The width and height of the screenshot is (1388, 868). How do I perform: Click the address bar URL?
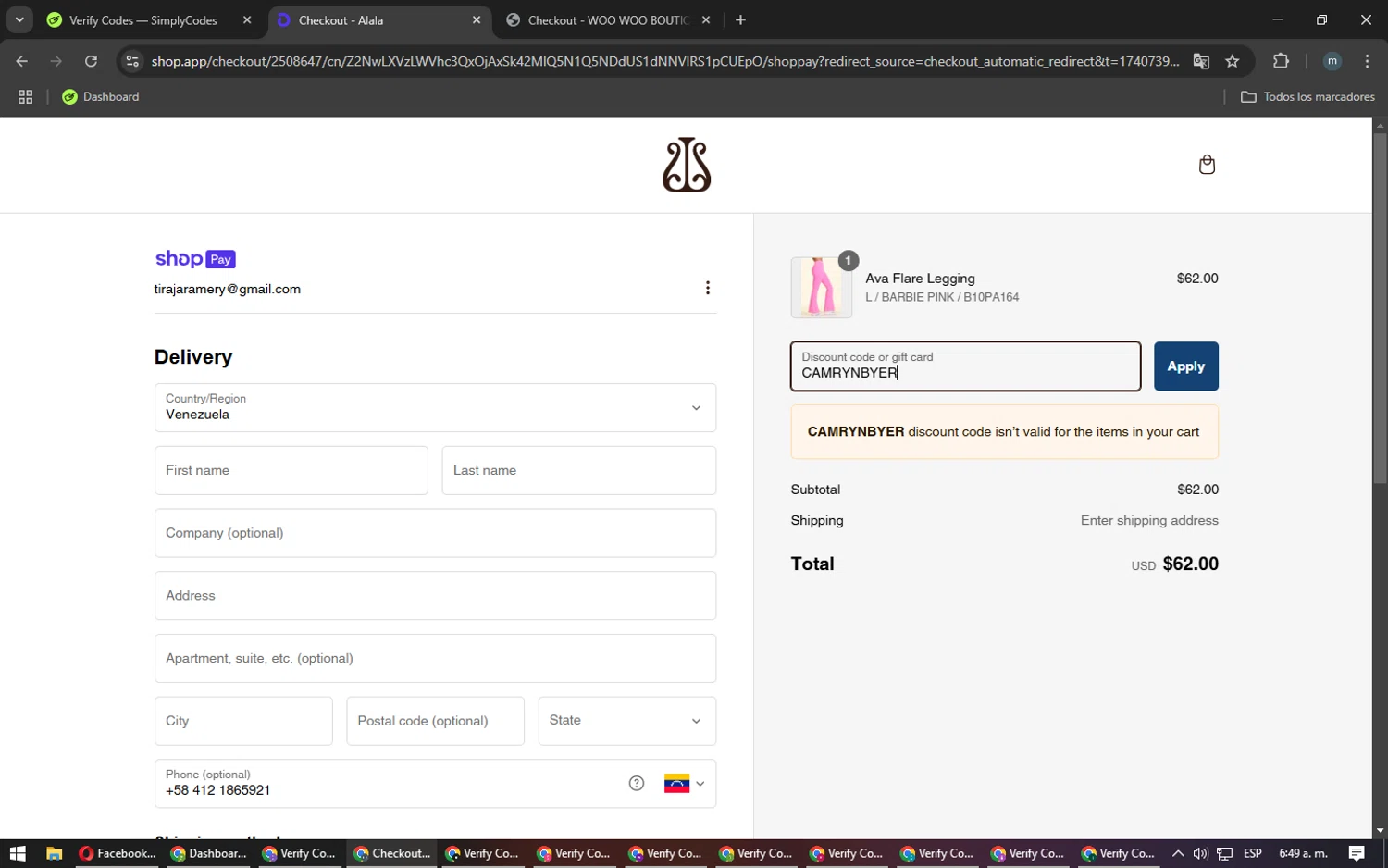pyautogui.click(x=665, y=61)
